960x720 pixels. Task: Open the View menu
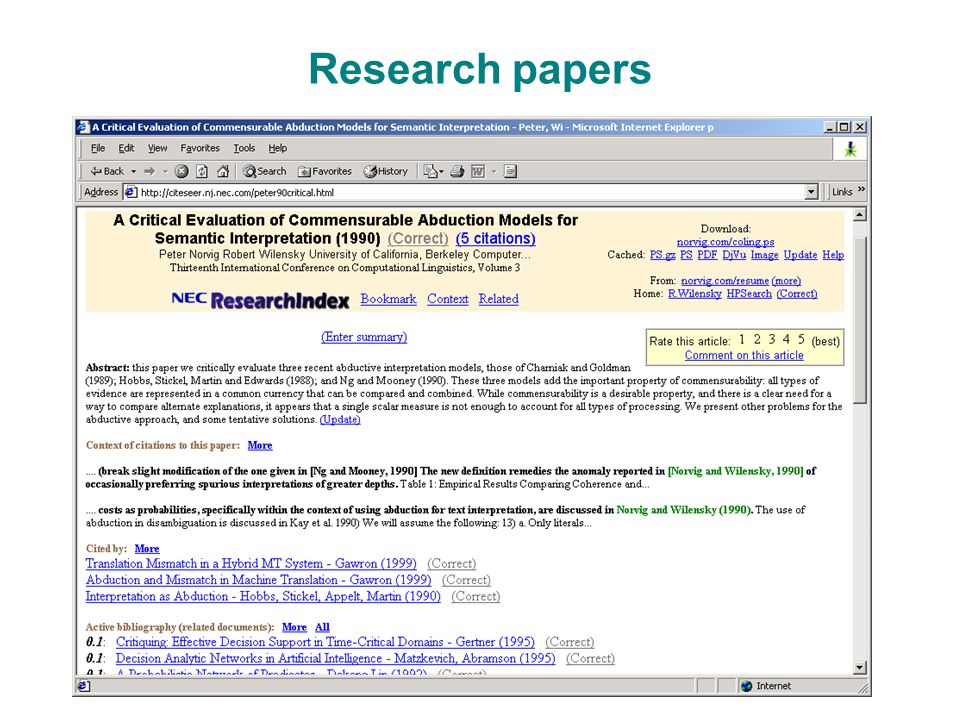pyautogui.click(x=157, y=148)
